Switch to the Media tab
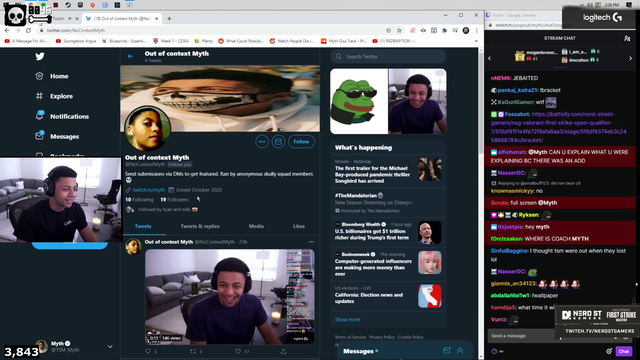The height and width of the screenshot is (360, 640). (256, 226)
